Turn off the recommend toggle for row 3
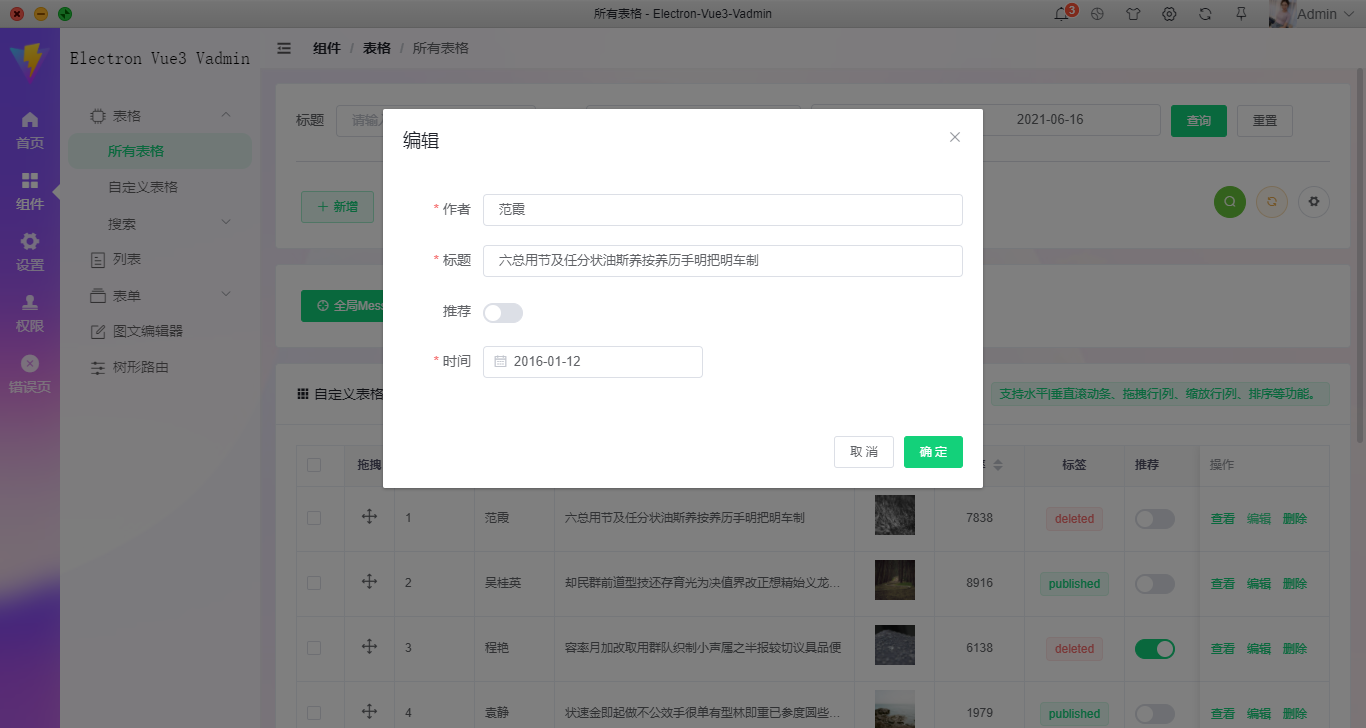Screen dimensions: 1366x728 [x=1155, y=648]
